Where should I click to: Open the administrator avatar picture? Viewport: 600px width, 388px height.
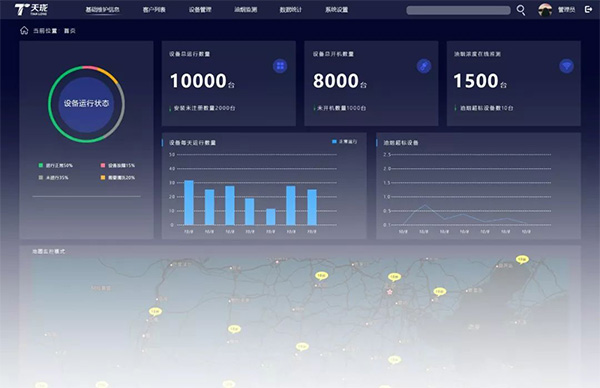545,10
